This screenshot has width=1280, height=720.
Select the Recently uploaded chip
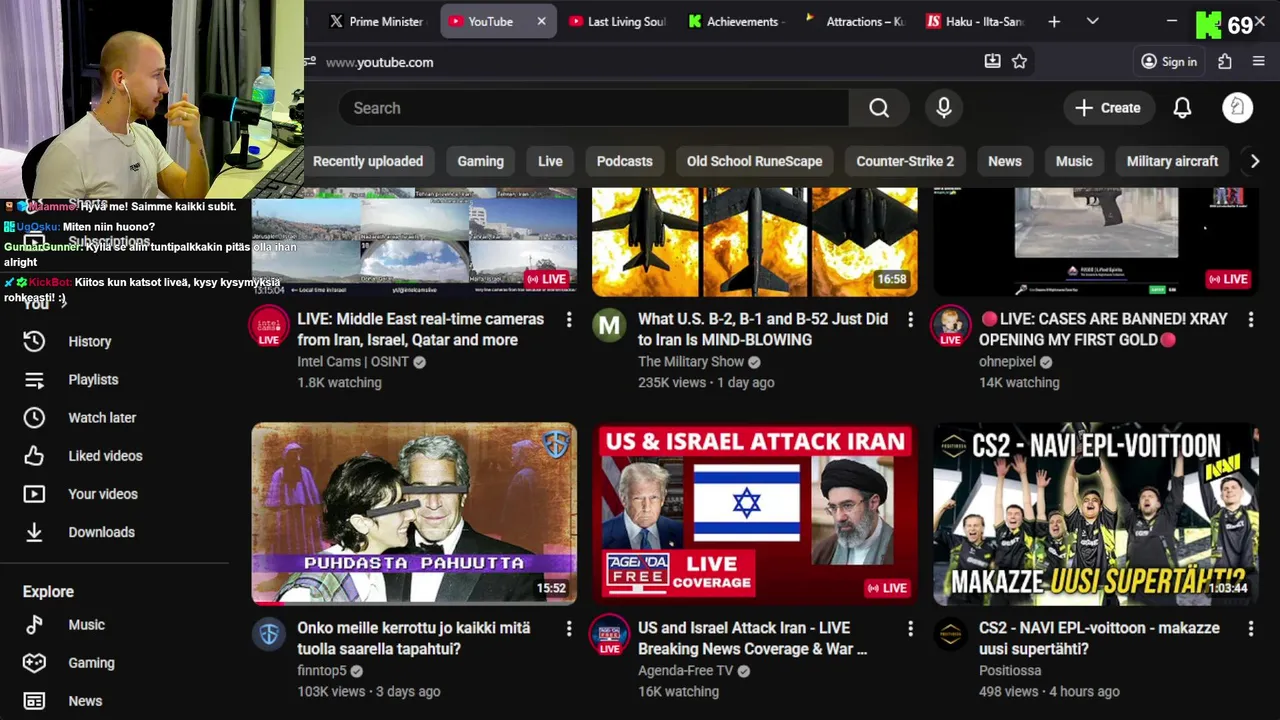pyautogui.click(x=368, y=161)
